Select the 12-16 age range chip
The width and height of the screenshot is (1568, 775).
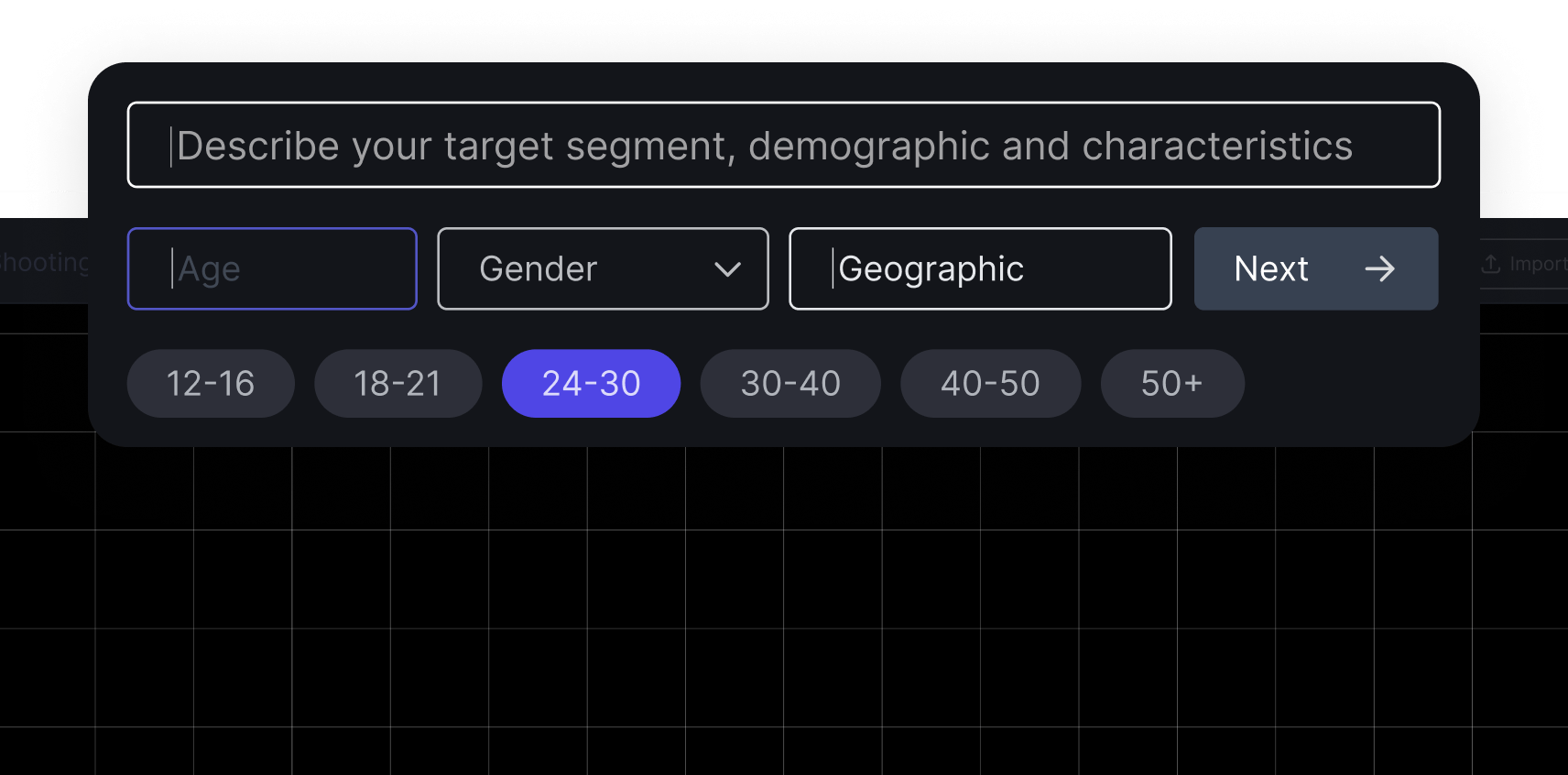point(211,383)
